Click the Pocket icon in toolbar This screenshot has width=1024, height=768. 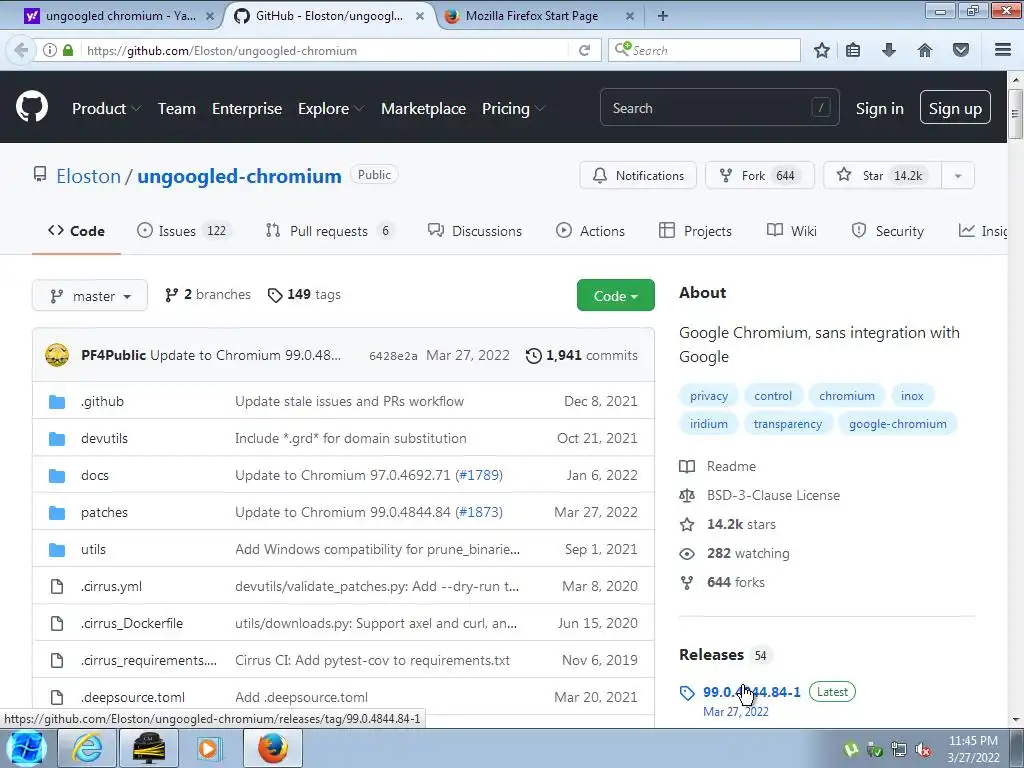961,50
